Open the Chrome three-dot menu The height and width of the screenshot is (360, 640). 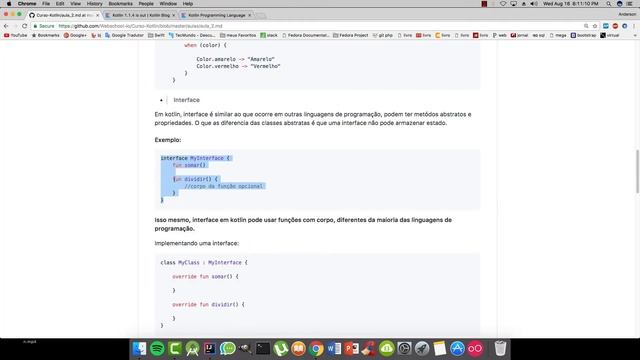pyautogui.click(x=634, y=26)
